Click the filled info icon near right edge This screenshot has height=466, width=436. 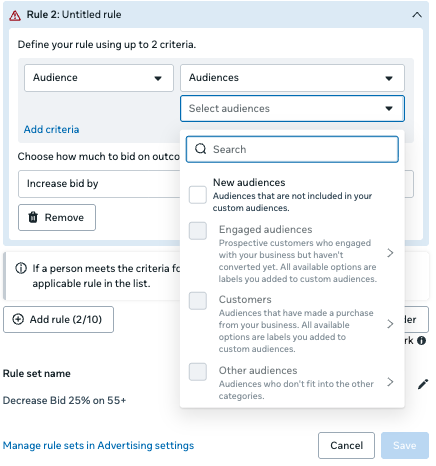tap(422, 341)
